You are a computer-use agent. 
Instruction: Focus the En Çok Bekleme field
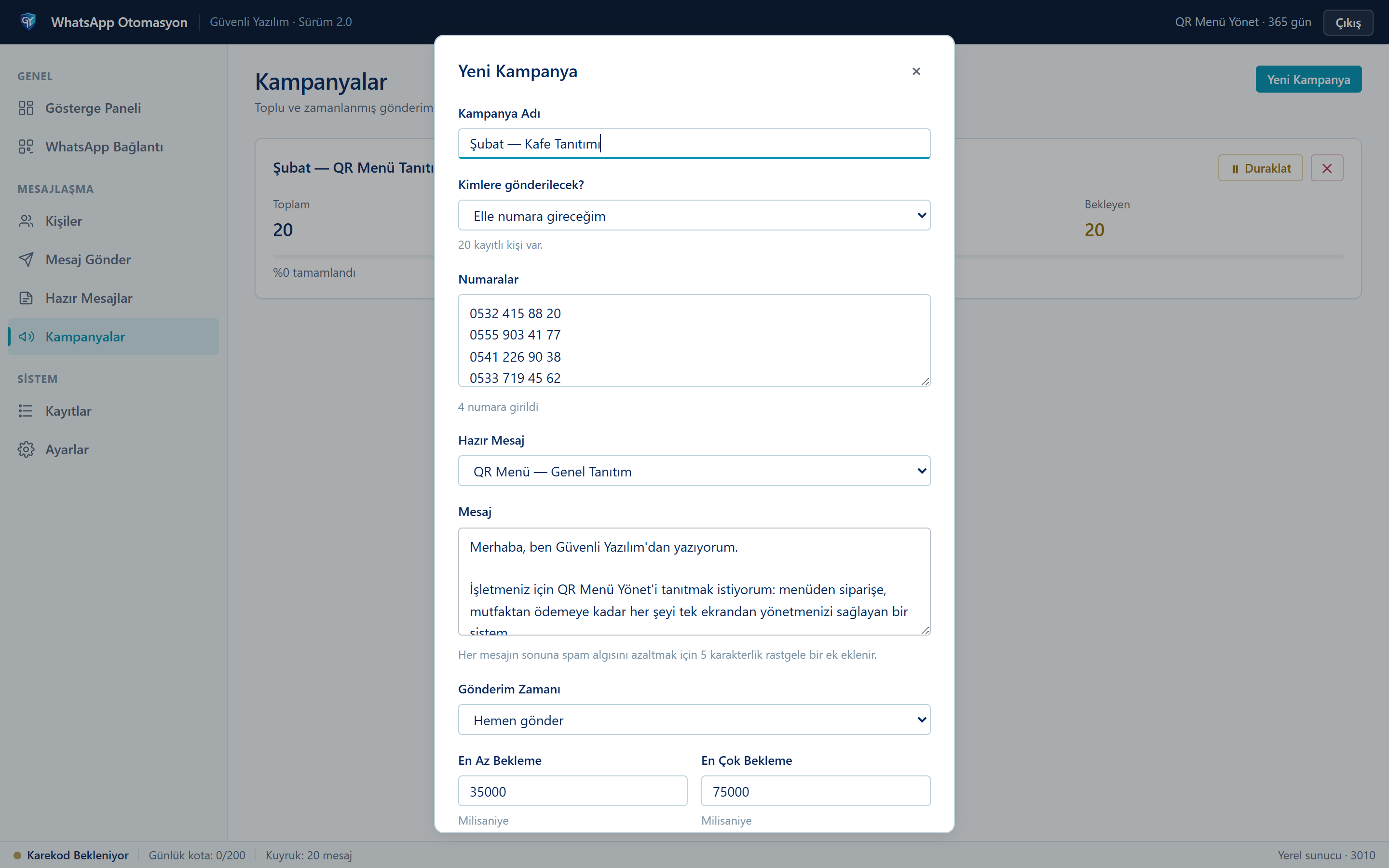pos(816,791)
